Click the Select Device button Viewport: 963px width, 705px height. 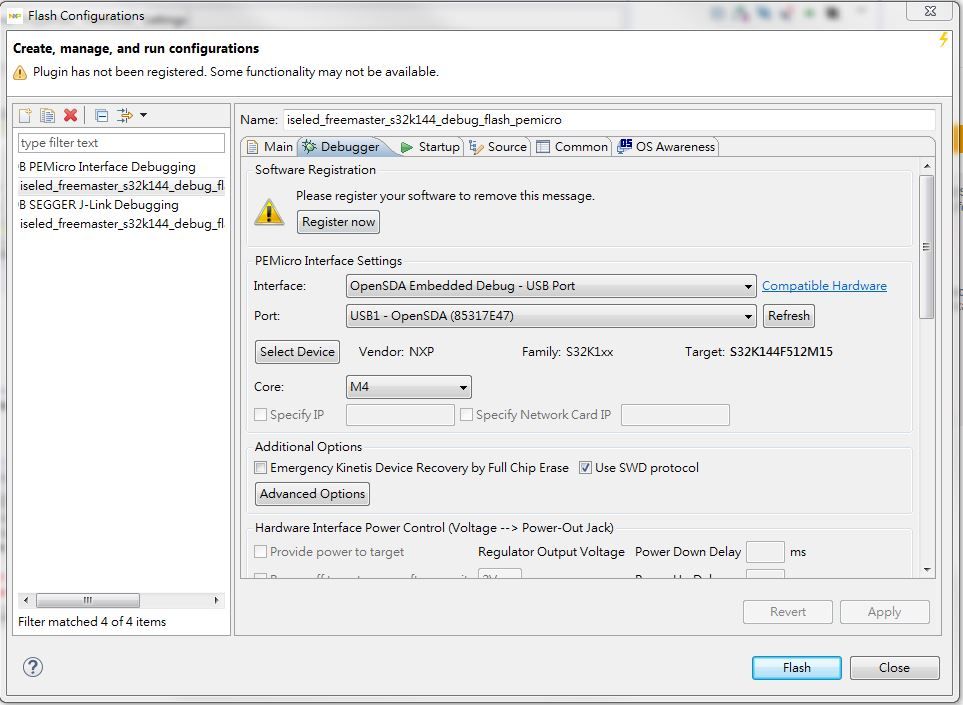(297, 352)
